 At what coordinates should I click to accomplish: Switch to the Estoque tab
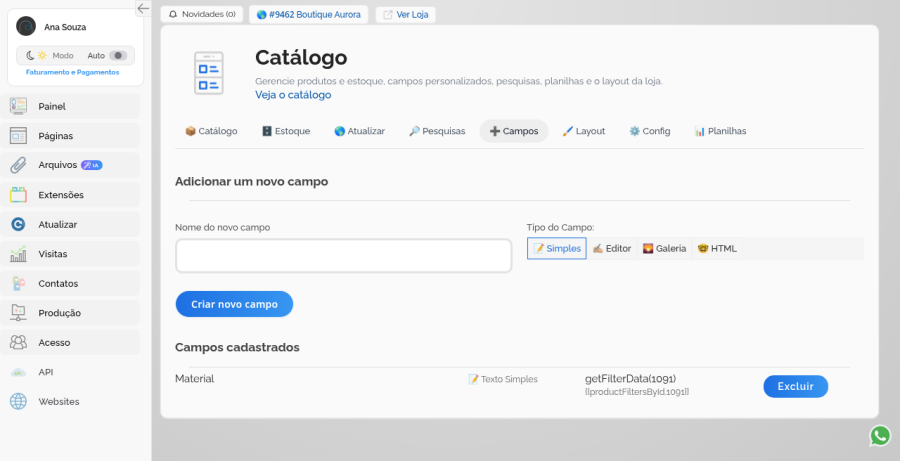[x=286, y=131]
